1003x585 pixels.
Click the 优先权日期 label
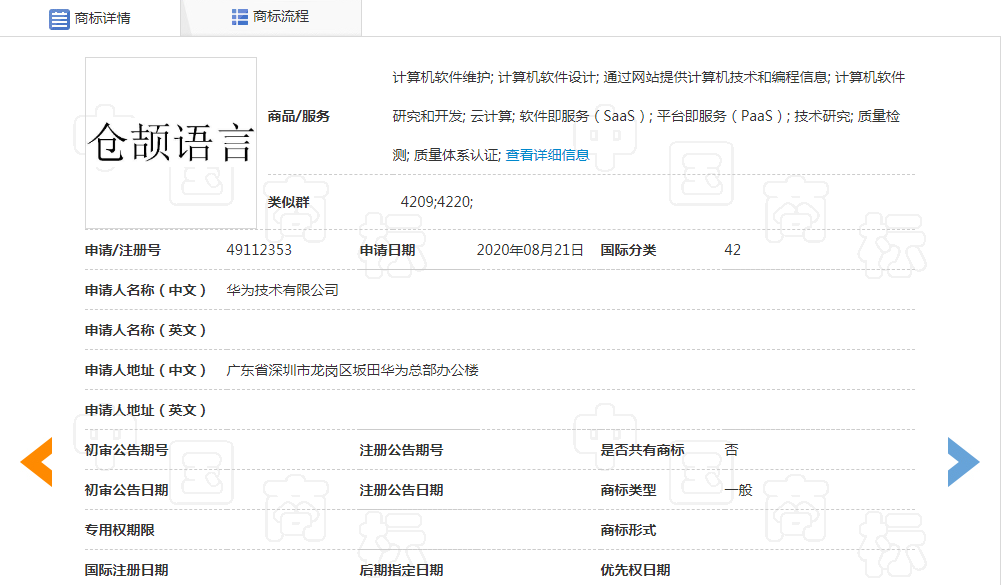635,570
